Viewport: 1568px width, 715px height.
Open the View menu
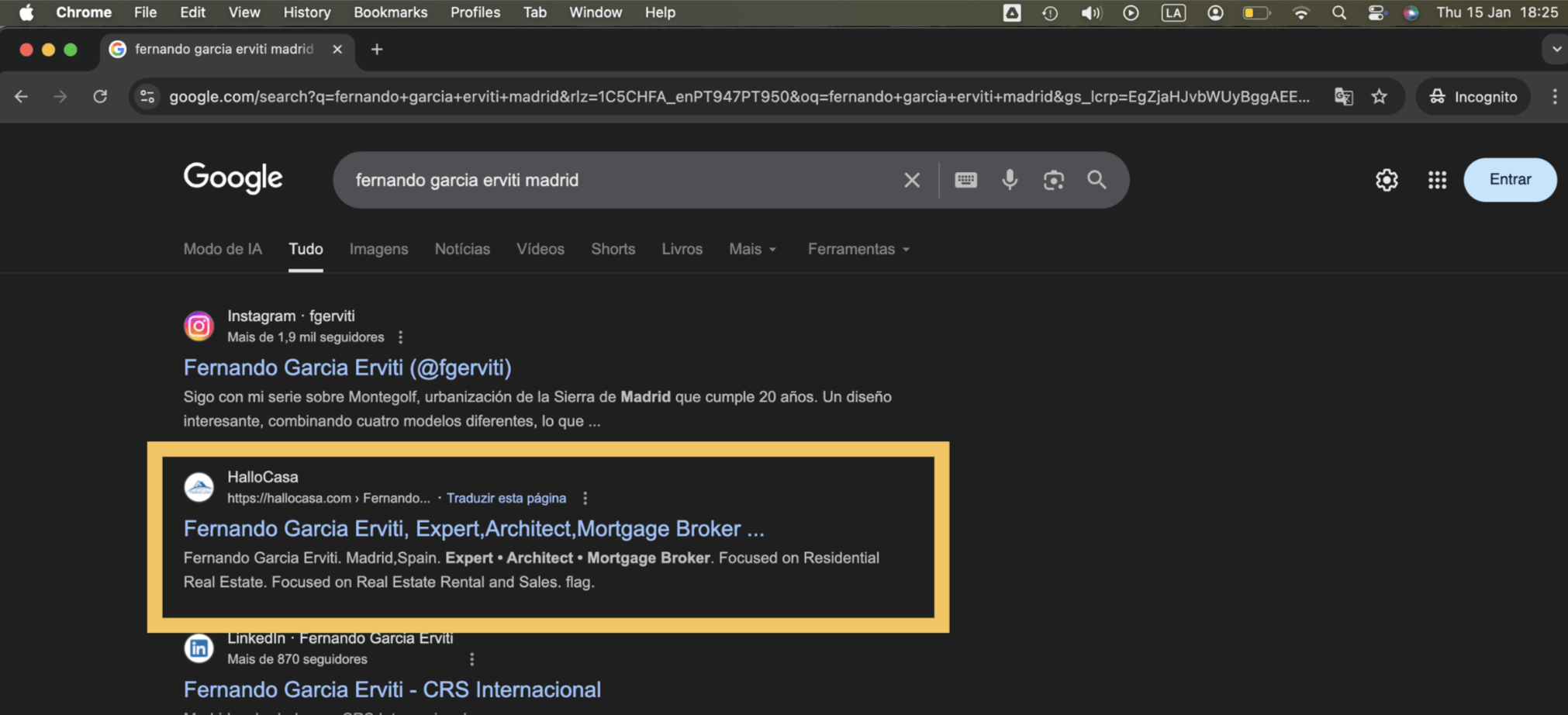tap(244, 12)
